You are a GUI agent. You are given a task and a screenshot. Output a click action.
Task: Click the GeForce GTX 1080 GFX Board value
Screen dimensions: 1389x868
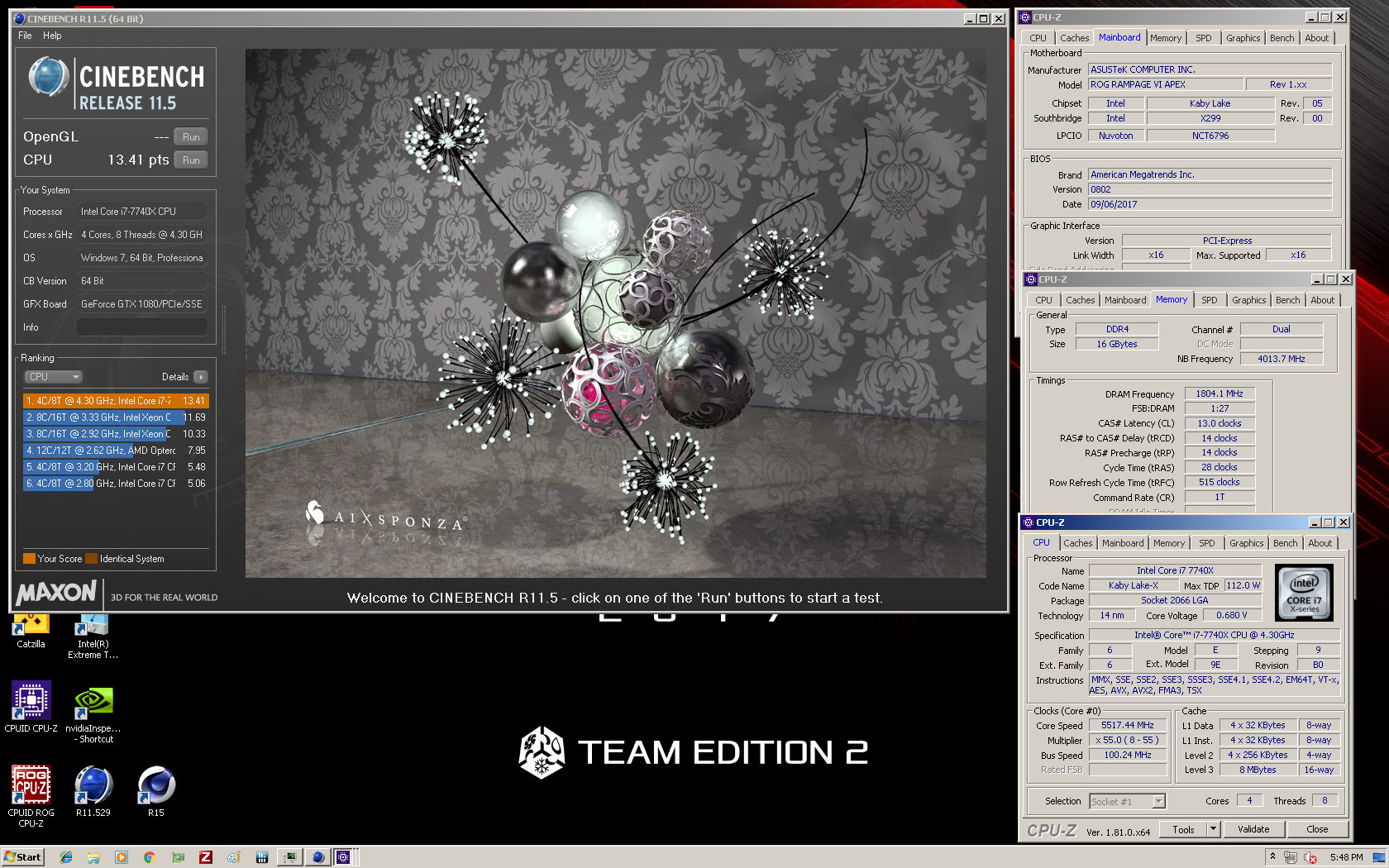[141, 304]
